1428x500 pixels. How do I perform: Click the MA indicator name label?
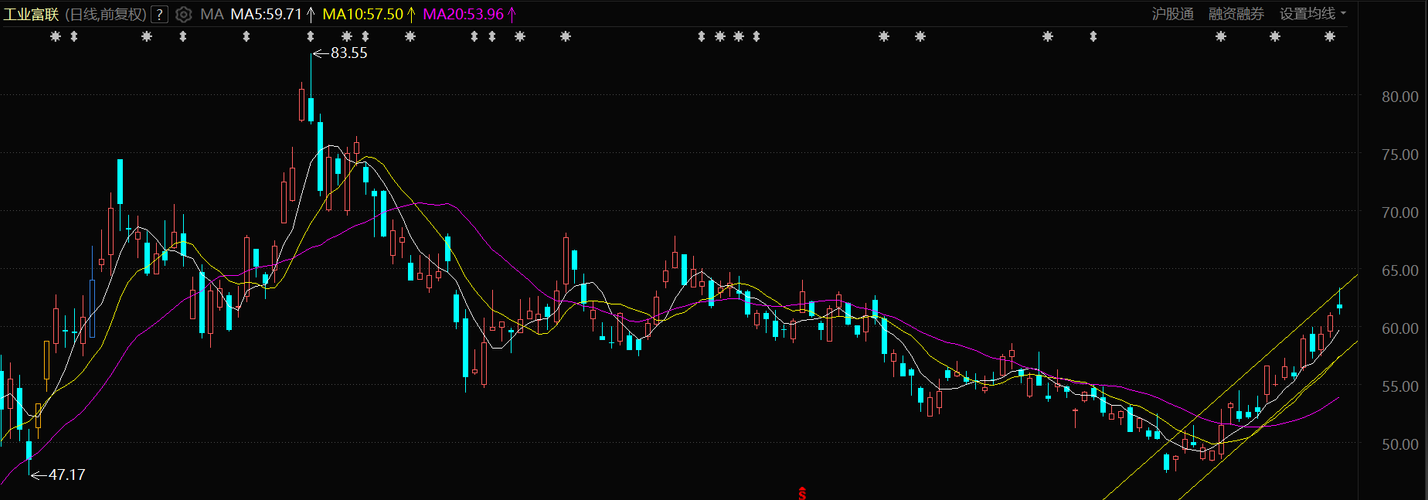(212, 14)
